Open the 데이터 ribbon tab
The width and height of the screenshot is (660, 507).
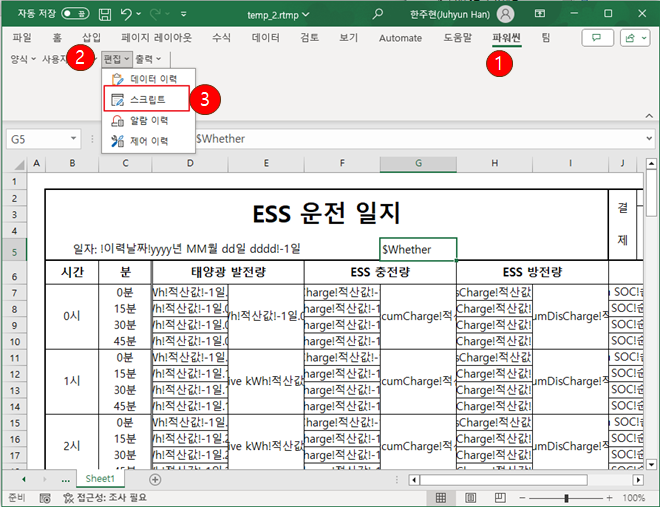[266, 38]
